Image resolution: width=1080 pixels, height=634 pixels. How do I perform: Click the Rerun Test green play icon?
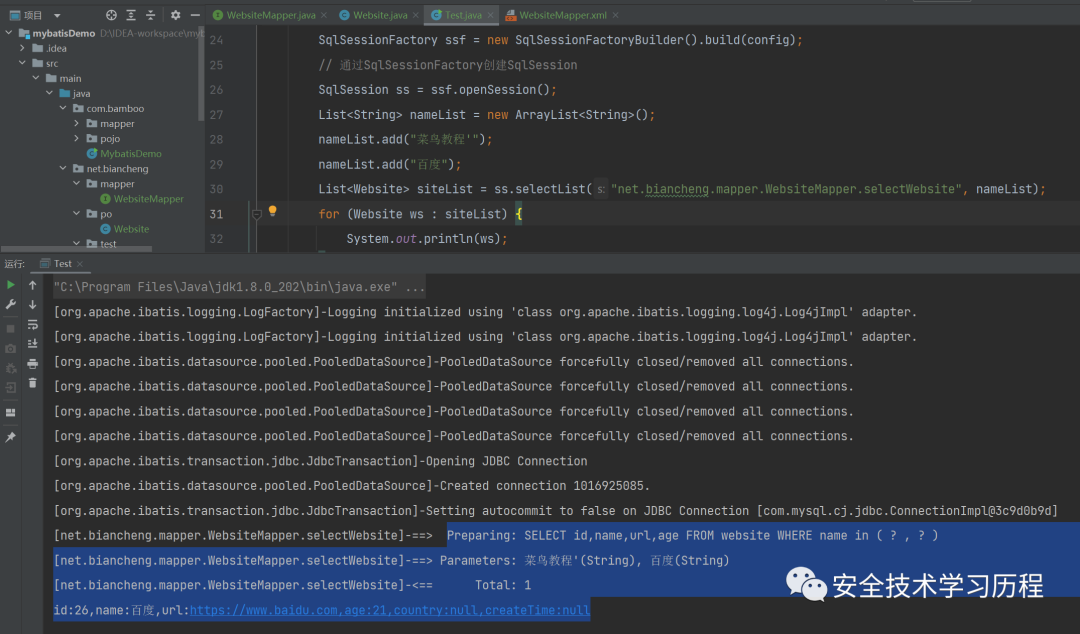pos(10,285)
